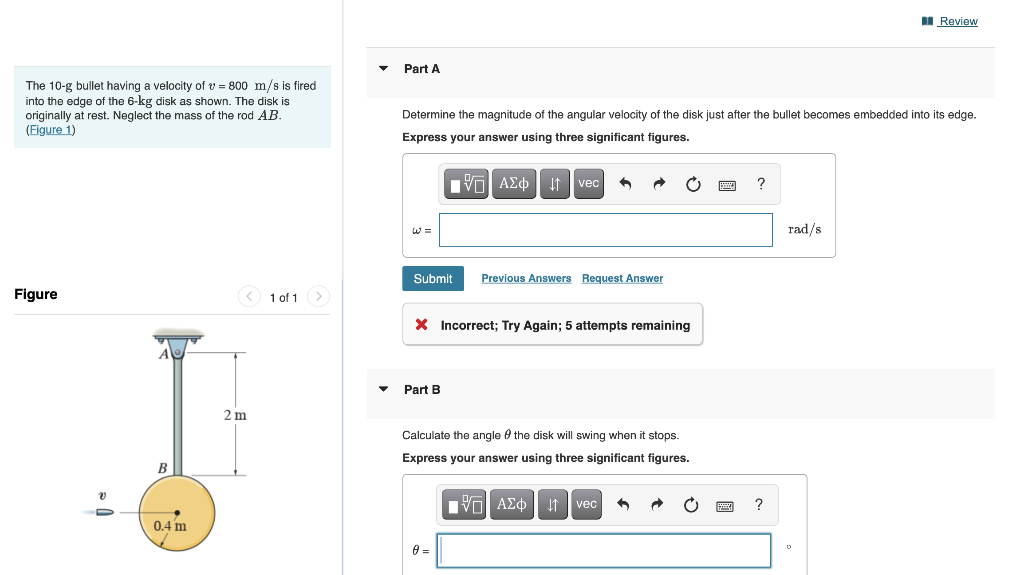Redo edit in Part A toolbar
The width and height of the screenshot is (1024, 575).
(x=659, y=184)
